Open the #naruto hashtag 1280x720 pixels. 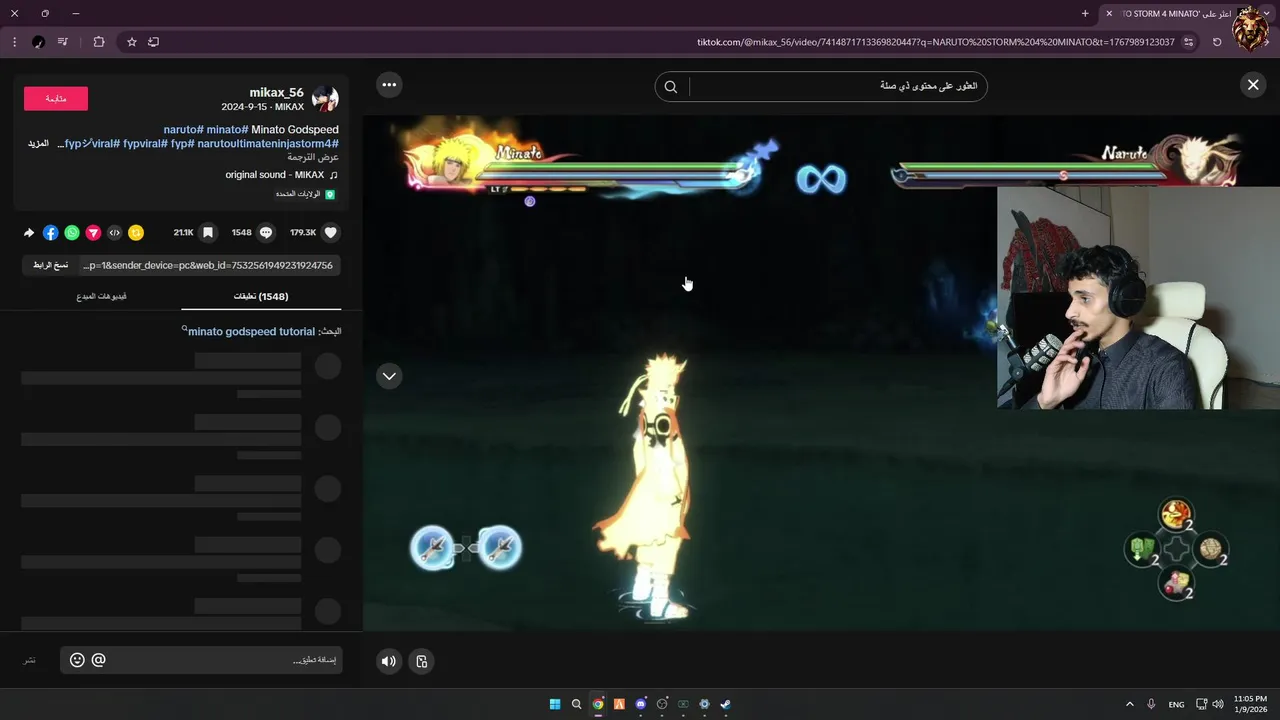tap(184, 130)
